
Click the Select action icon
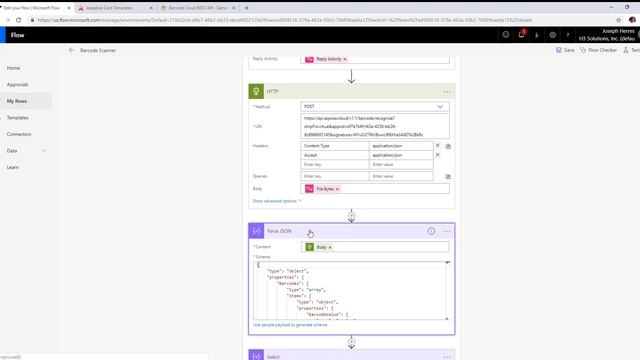[x=256, y=356]
